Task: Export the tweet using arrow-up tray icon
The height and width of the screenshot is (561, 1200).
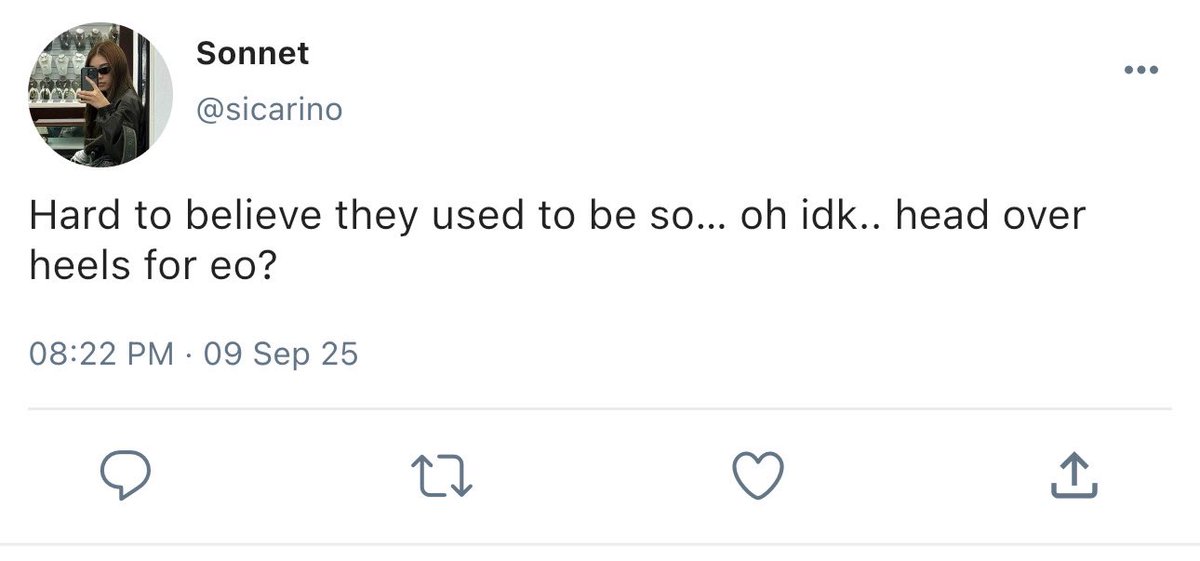Action: 1073,475
